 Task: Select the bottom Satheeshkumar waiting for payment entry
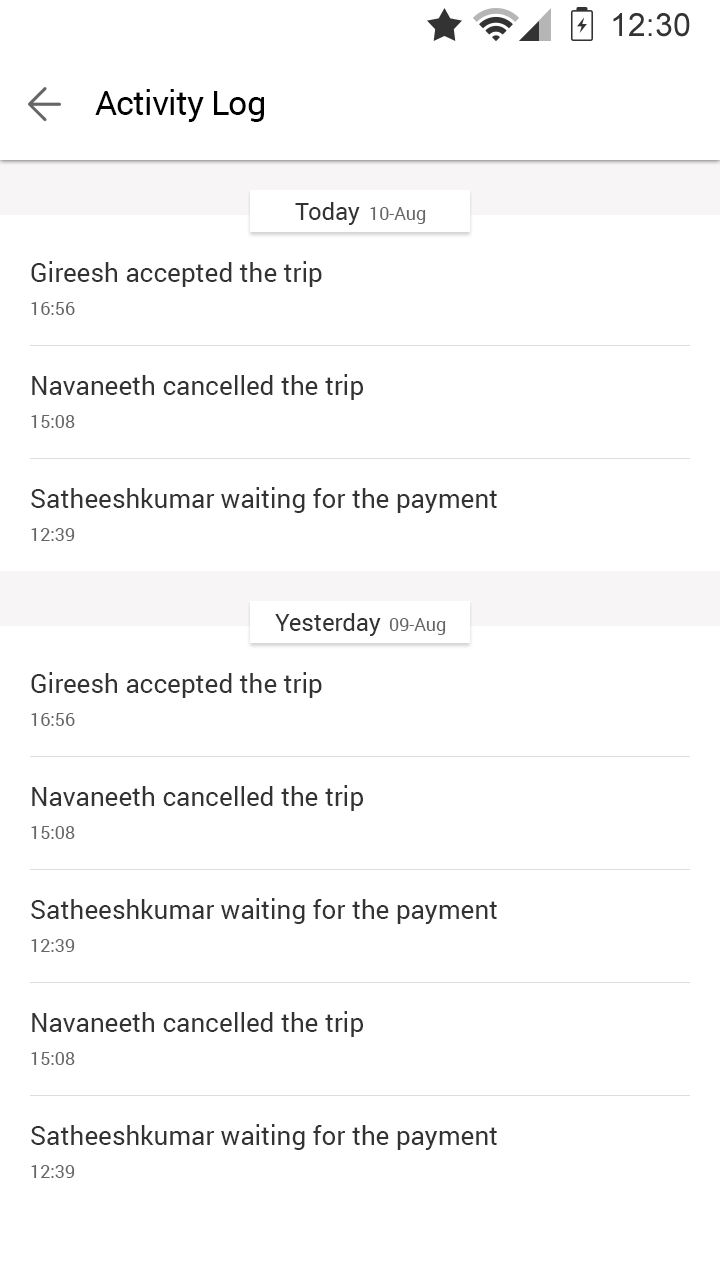point(360,1152)
